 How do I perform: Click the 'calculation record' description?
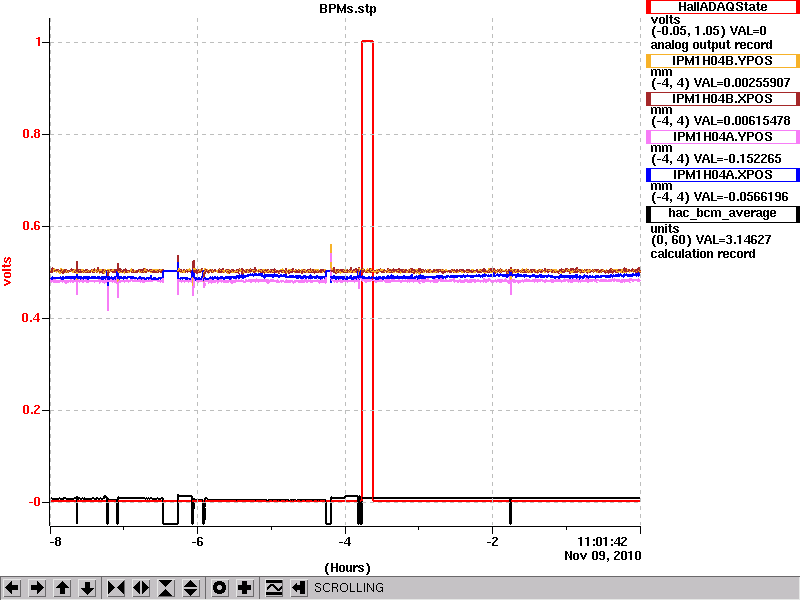(x=703, y=254)
